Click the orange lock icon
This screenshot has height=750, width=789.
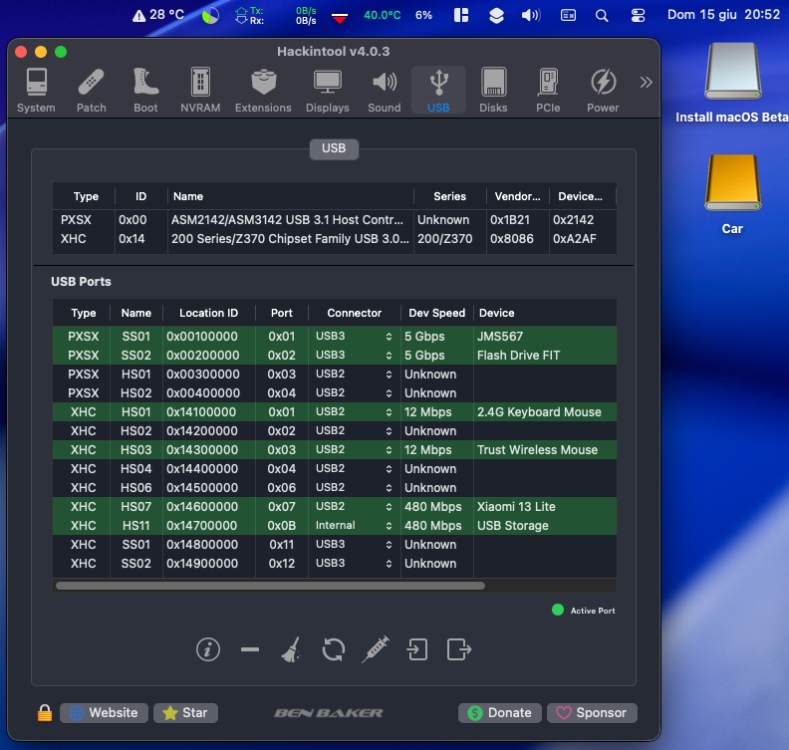[x=45, y=713]
